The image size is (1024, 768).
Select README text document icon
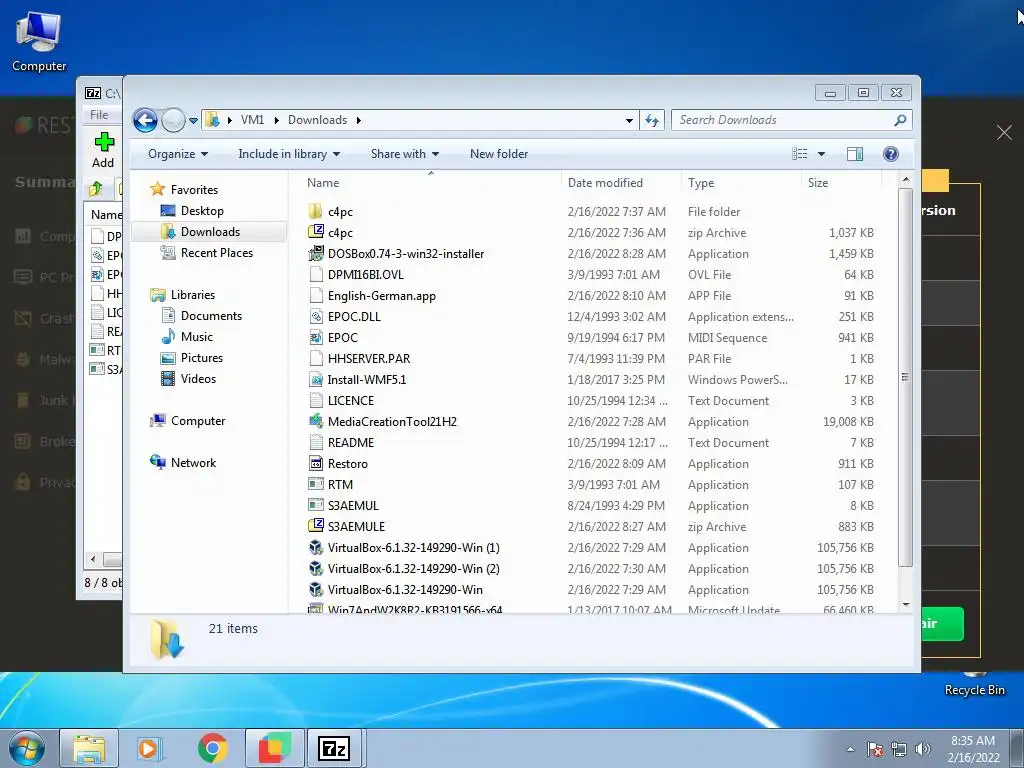[x=315, y=442]
